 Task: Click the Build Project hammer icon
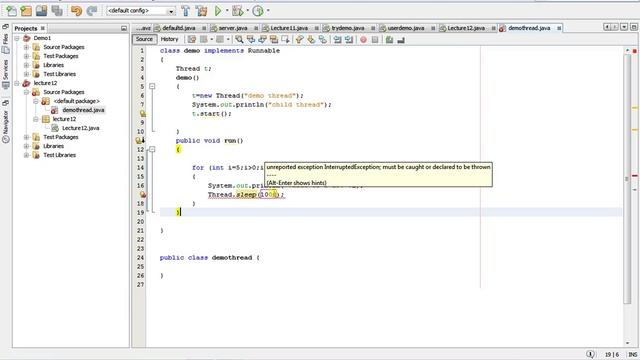[x=186, y=11]
